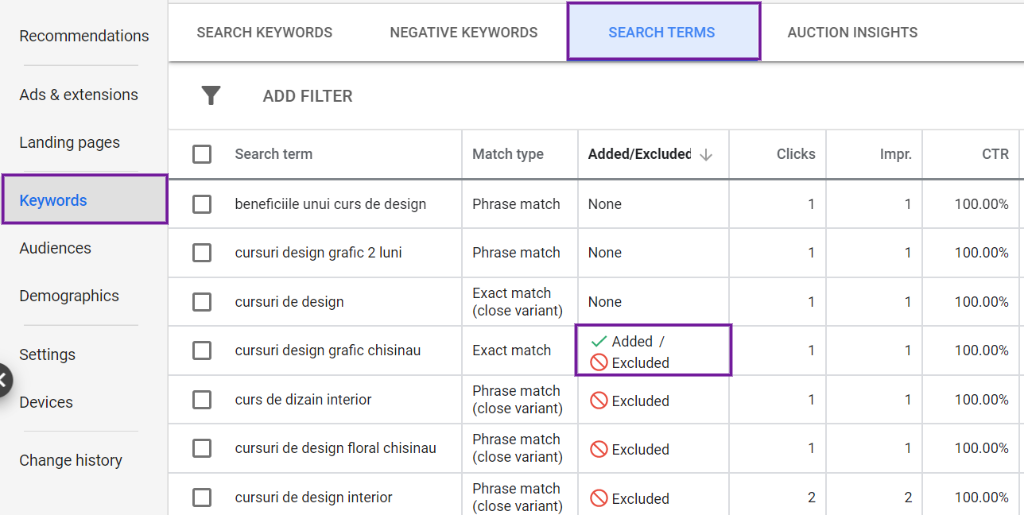Click the filter funnel icon
This screenshot has width=1024, height=515.
coord(211,96)
